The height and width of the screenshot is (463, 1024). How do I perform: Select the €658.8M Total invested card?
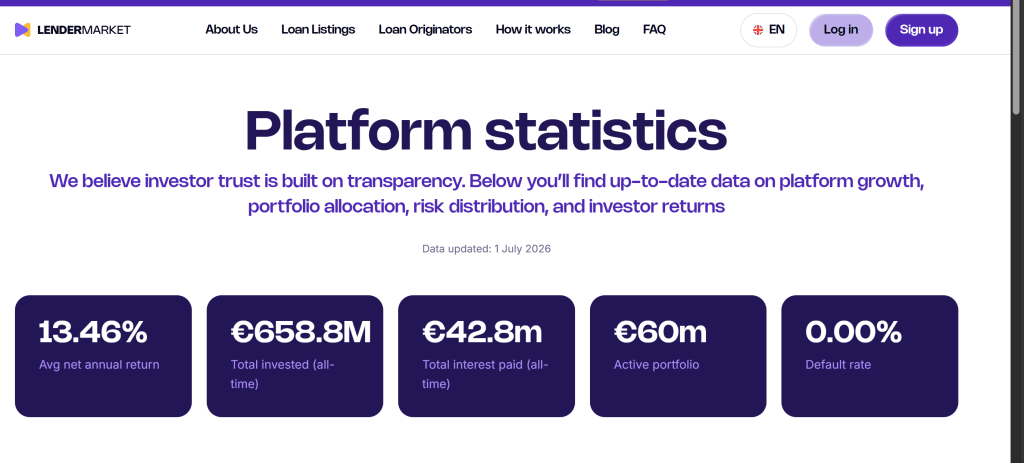(295, 356)
